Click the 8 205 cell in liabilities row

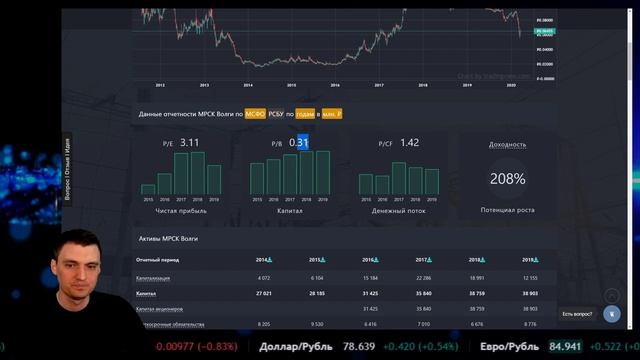[x=264, y=324]
